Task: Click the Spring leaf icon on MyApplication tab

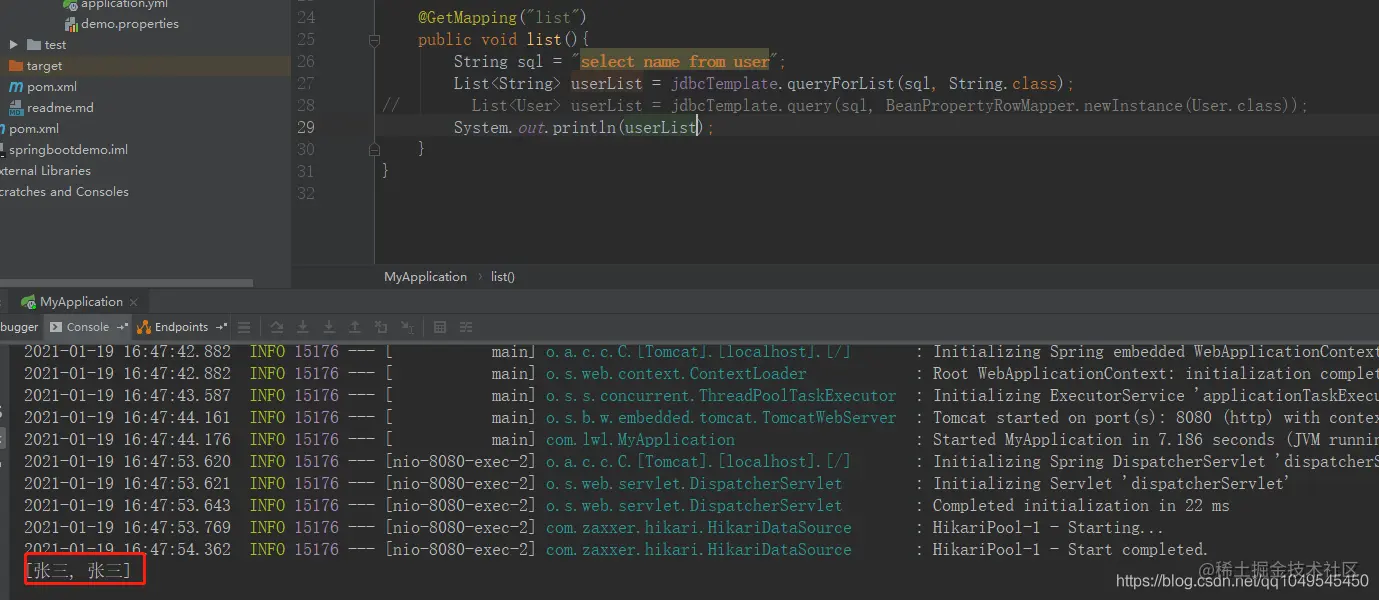Action: click(28, 302)
